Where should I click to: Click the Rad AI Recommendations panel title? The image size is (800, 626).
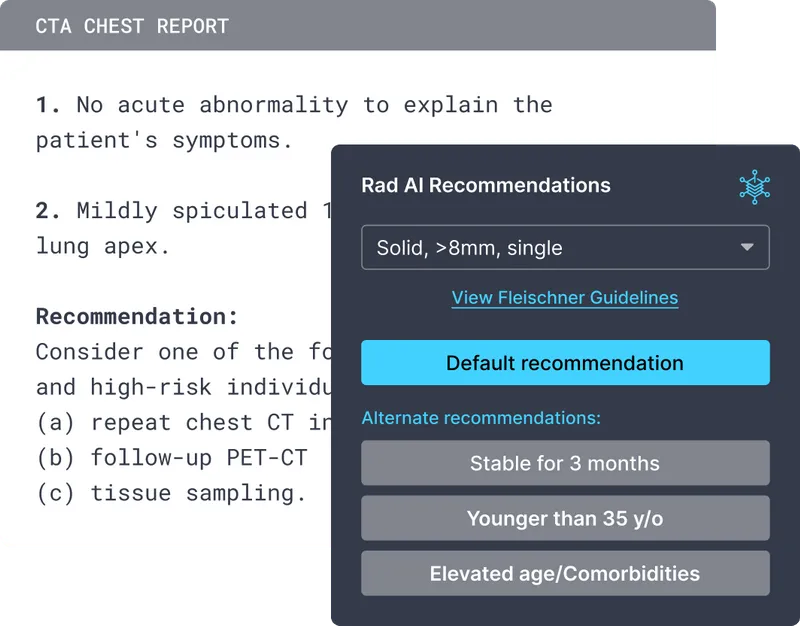pos(486,186)
